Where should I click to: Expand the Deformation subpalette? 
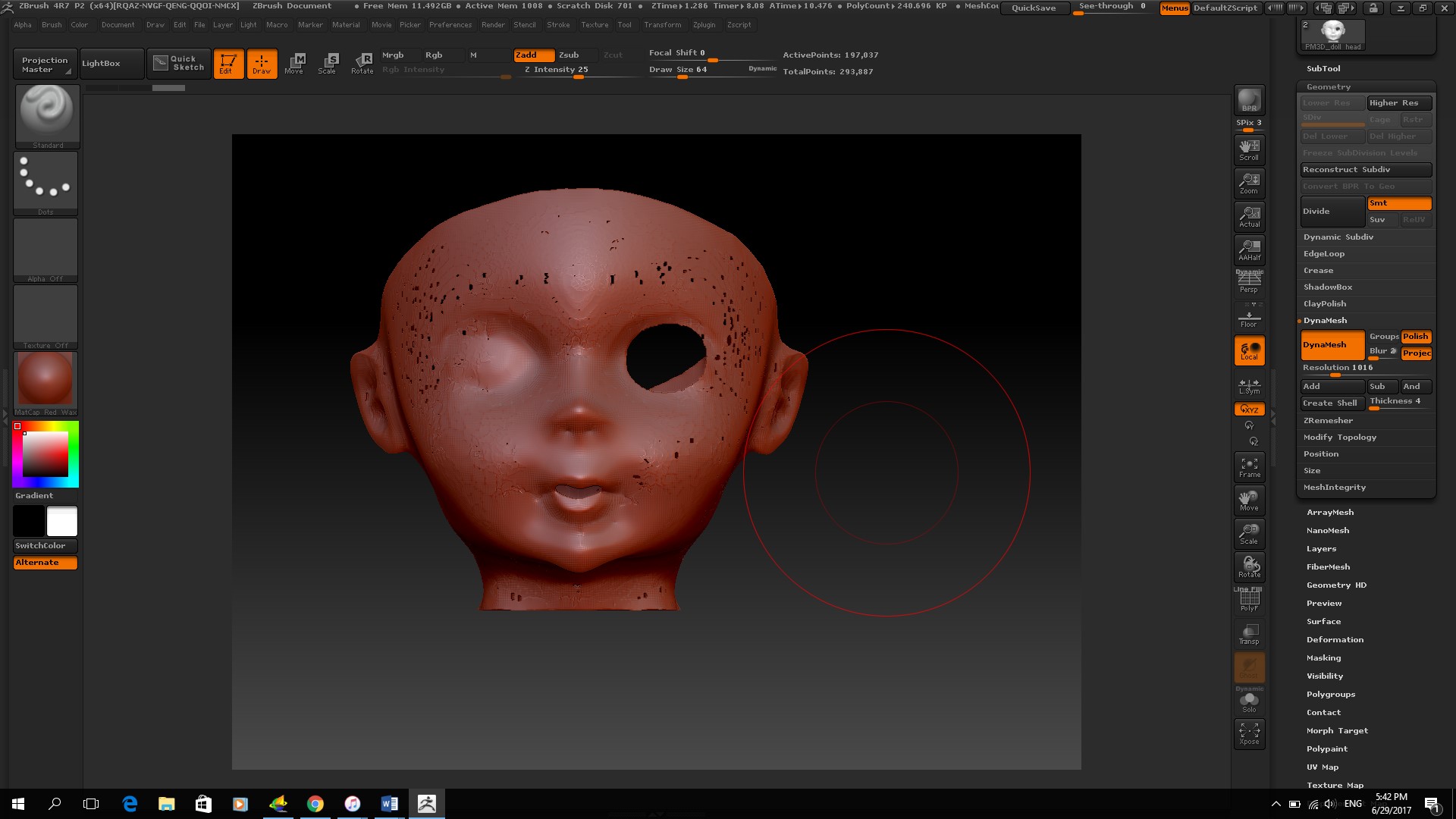[1335, 640]
